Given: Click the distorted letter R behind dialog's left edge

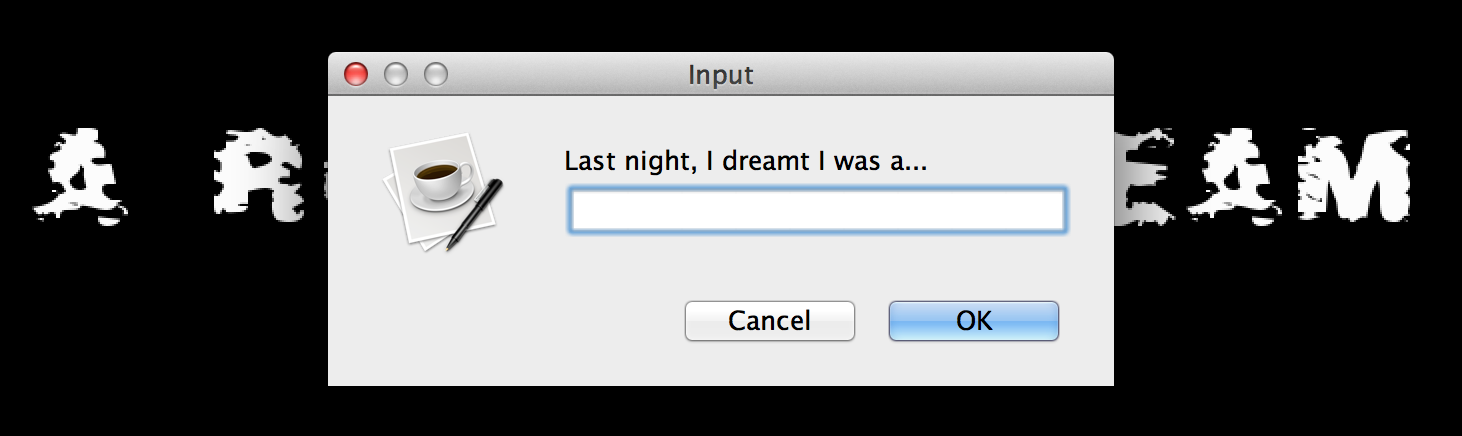Looking at the screenshot, I should pyautogui.click(x=266, y=174).
